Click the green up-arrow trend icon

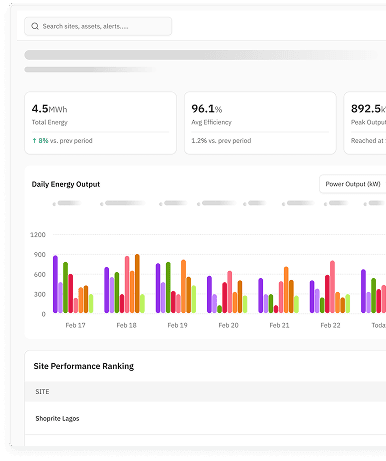pos(34,141)
